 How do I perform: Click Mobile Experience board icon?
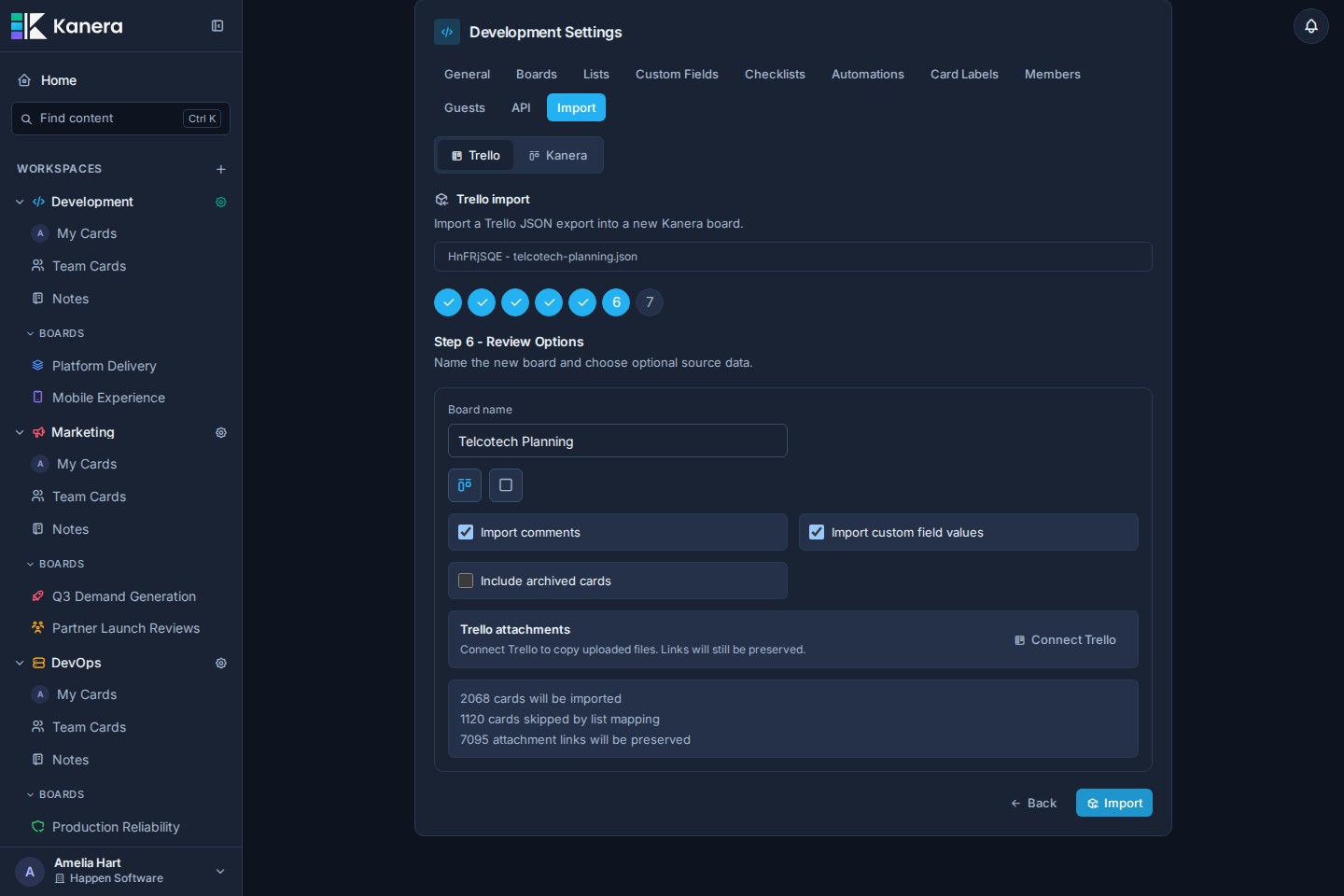(x=38, y=398)
